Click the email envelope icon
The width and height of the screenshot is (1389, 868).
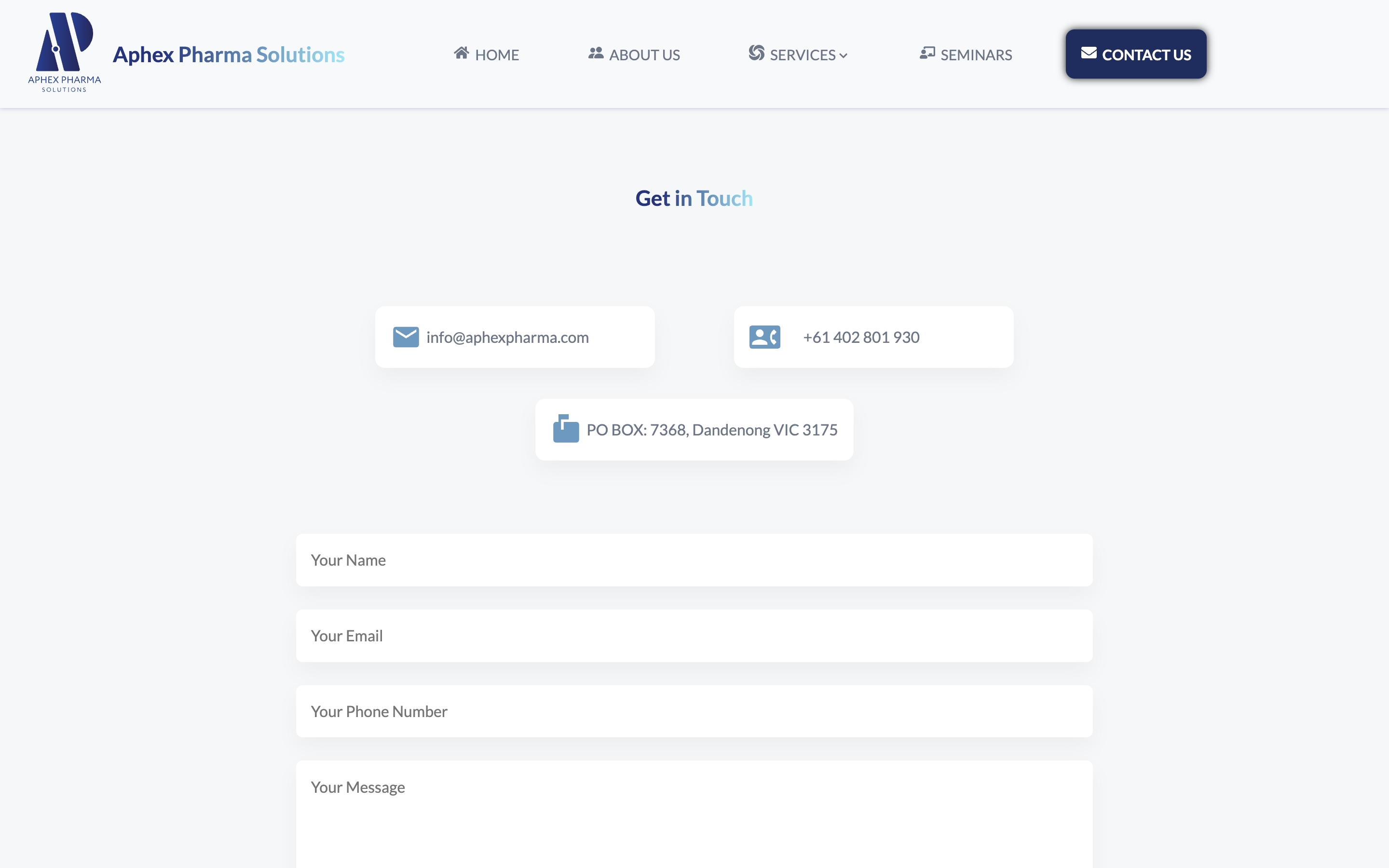pyautogui.click(x=404, y=336)
